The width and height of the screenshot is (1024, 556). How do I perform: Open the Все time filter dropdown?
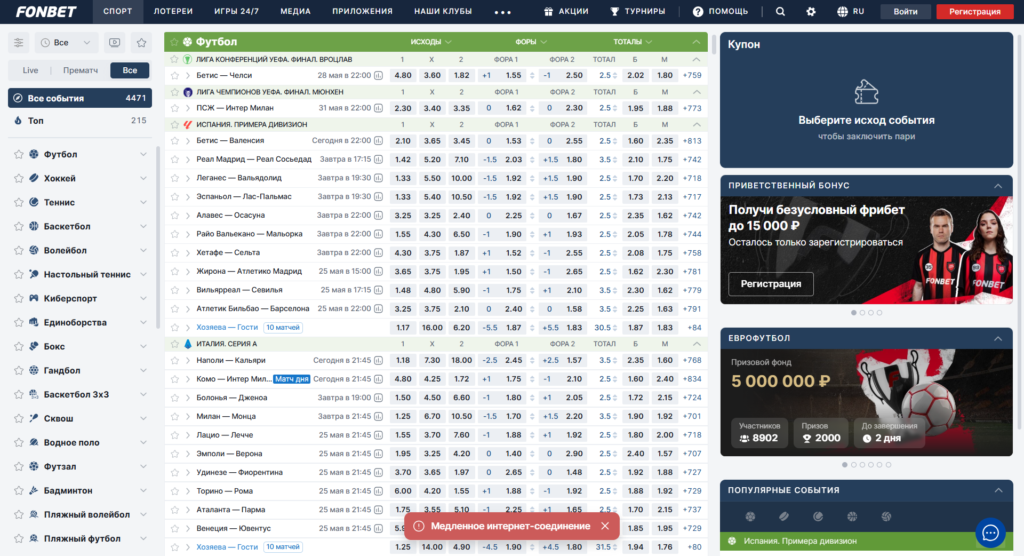65,42
